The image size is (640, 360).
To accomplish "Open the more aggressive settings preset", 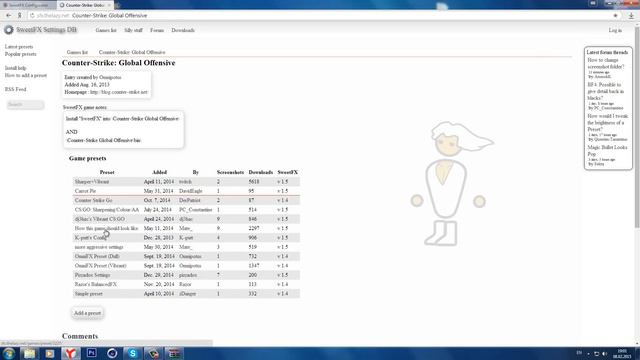I will click(x=99, y=247).
